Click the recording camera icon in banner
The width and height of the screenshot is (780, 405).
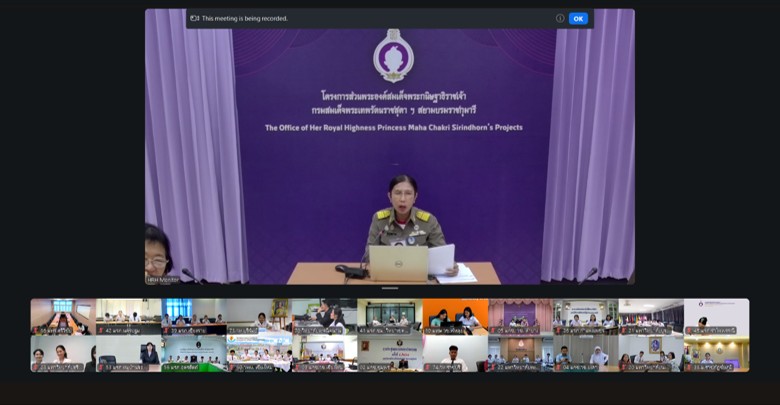coord(195,18)
